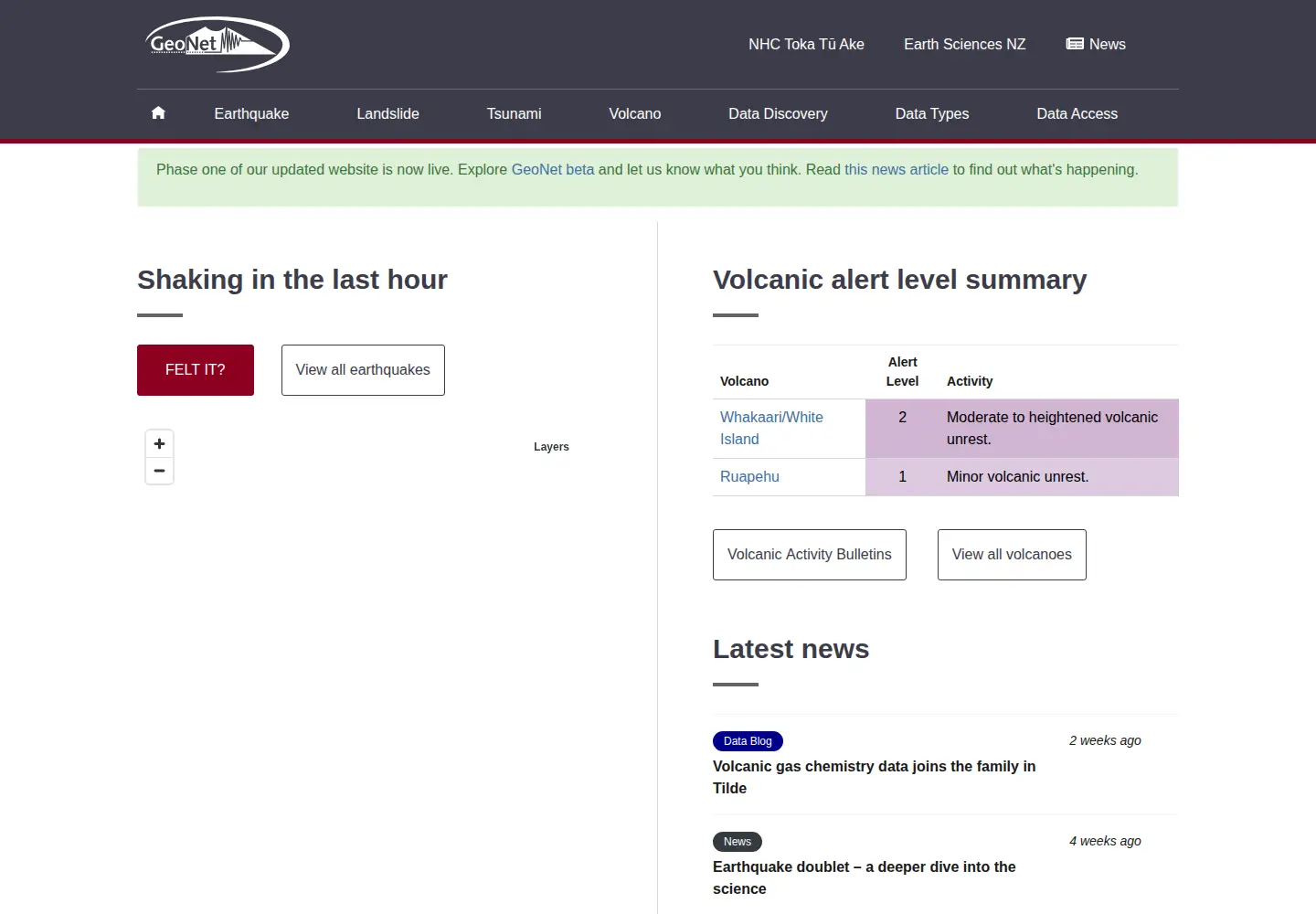
Task: Click 'Moderate to heightened volcanic unrest.' text
Action: click(1052, 428)
